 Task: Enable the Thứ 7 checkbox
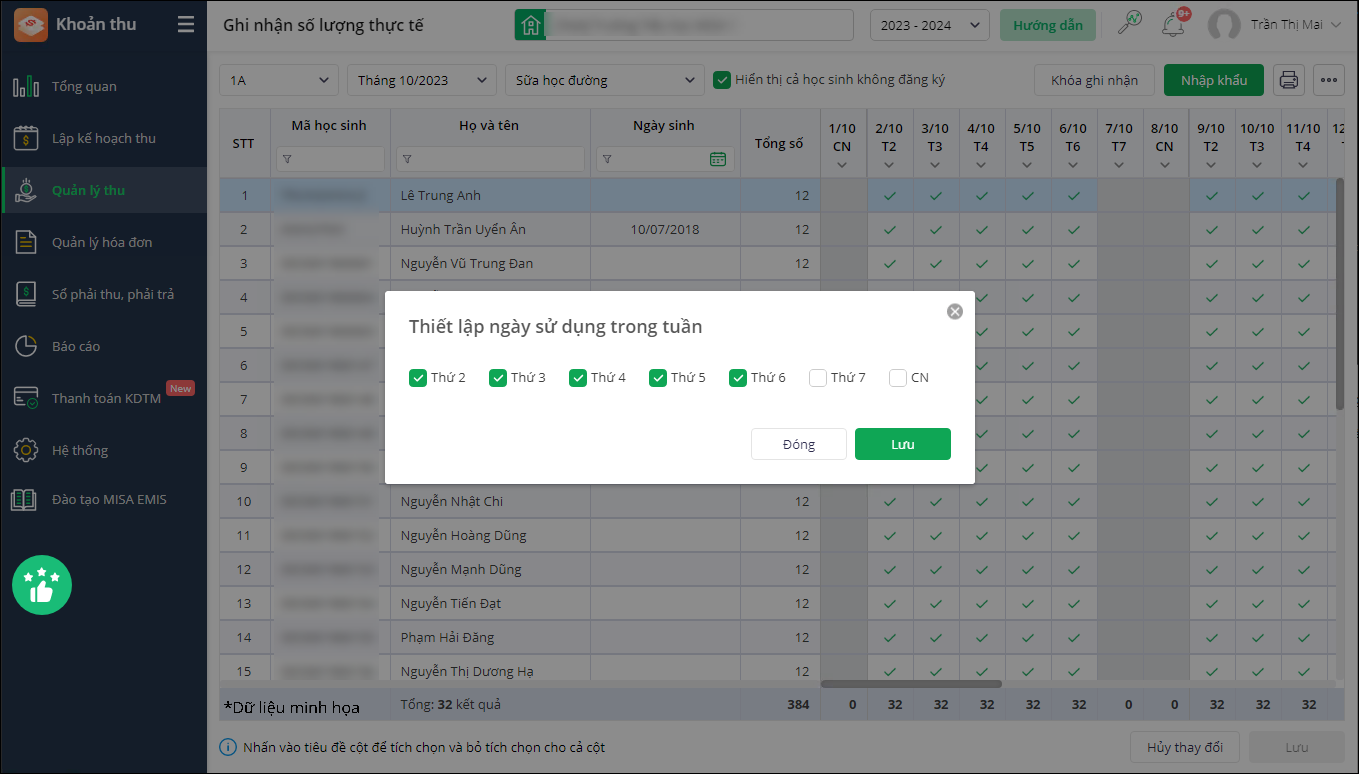(818, 378)
